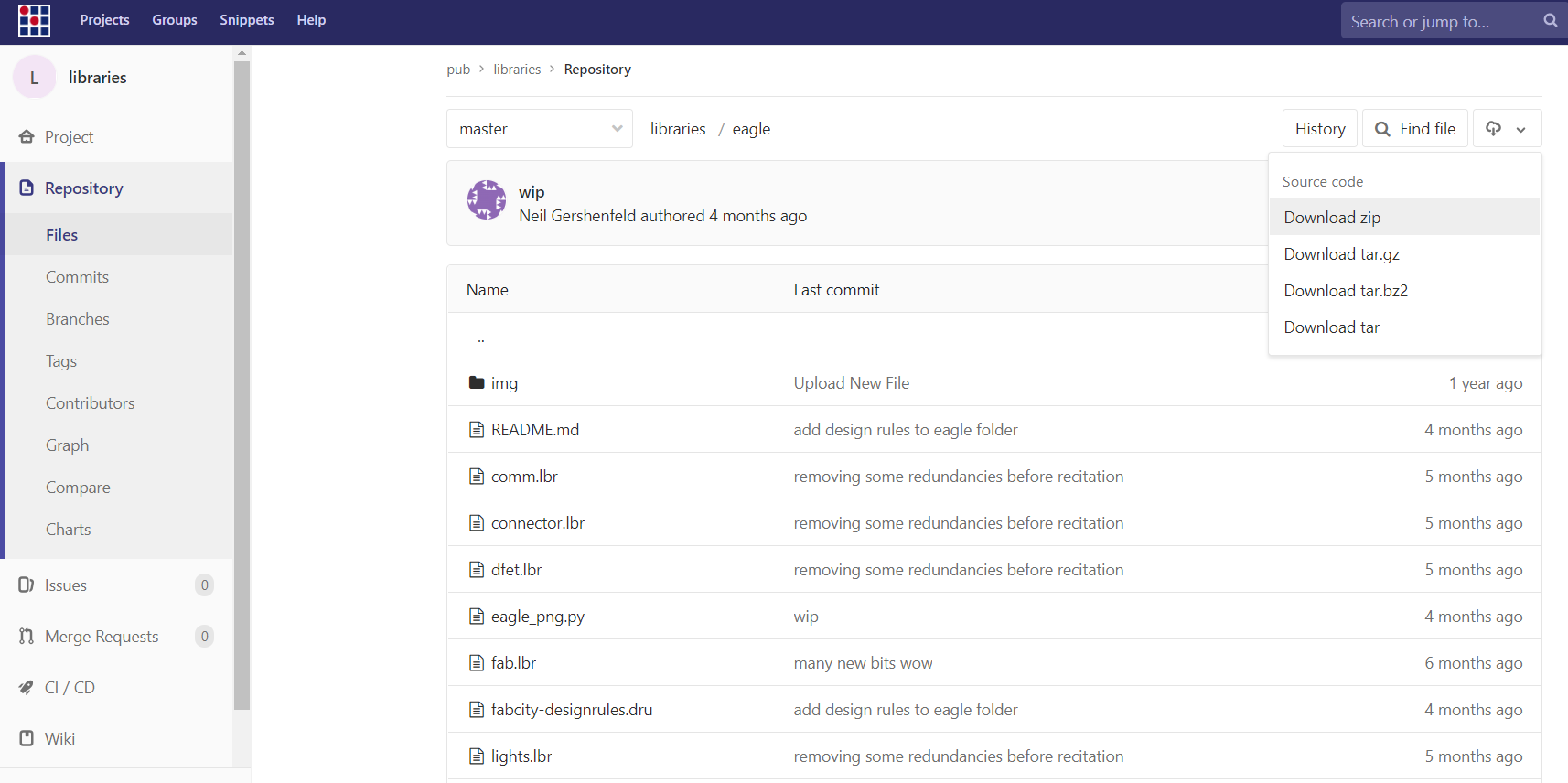
Task: Open the Commits sidebar tab
Action: click(x=77, y=277)
